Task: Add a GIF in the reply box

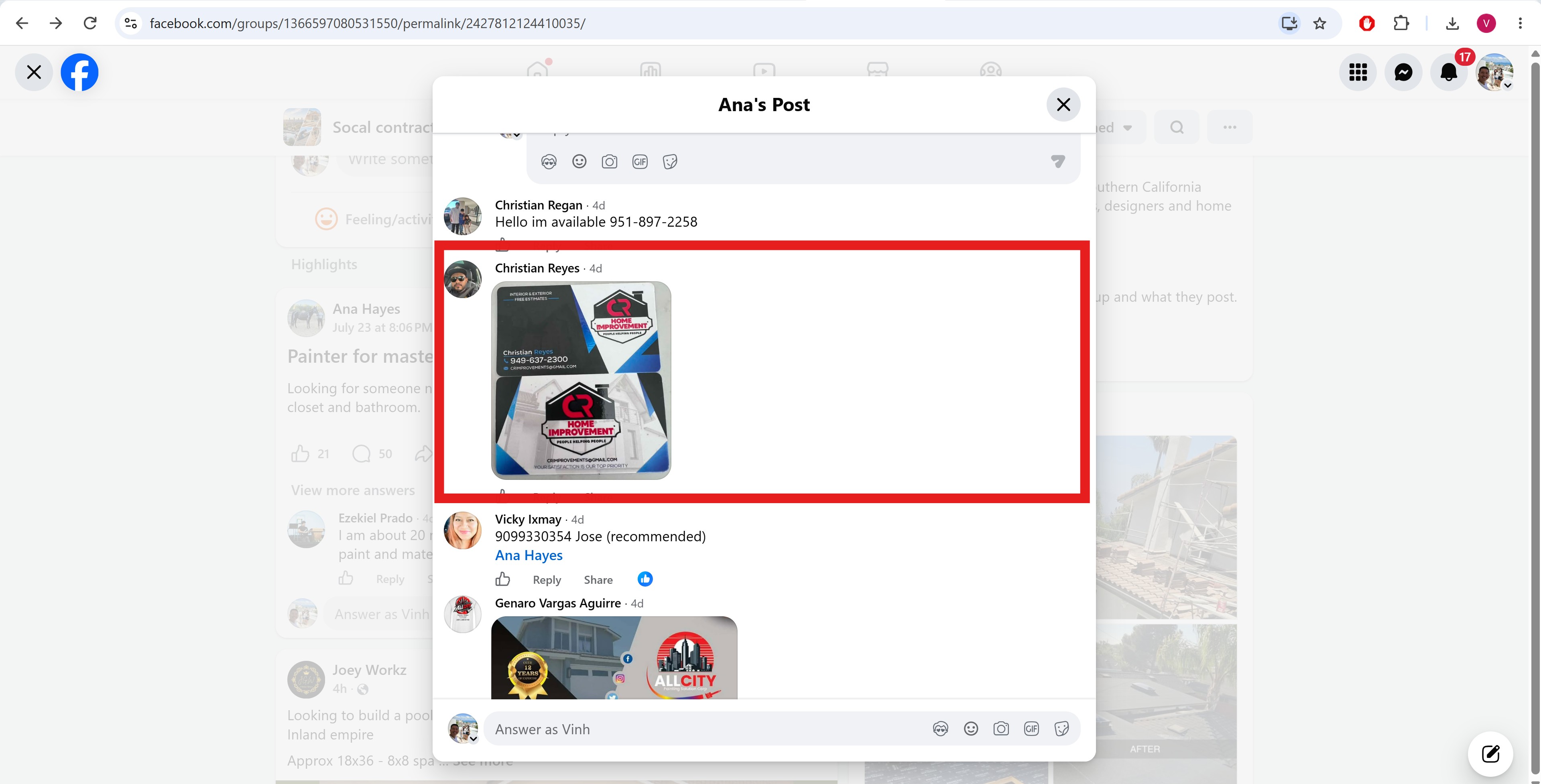Action: pos(640,161)
